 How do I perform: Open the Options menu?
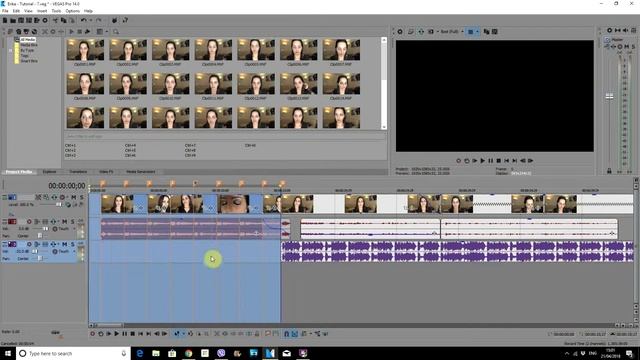click(72, 11)
